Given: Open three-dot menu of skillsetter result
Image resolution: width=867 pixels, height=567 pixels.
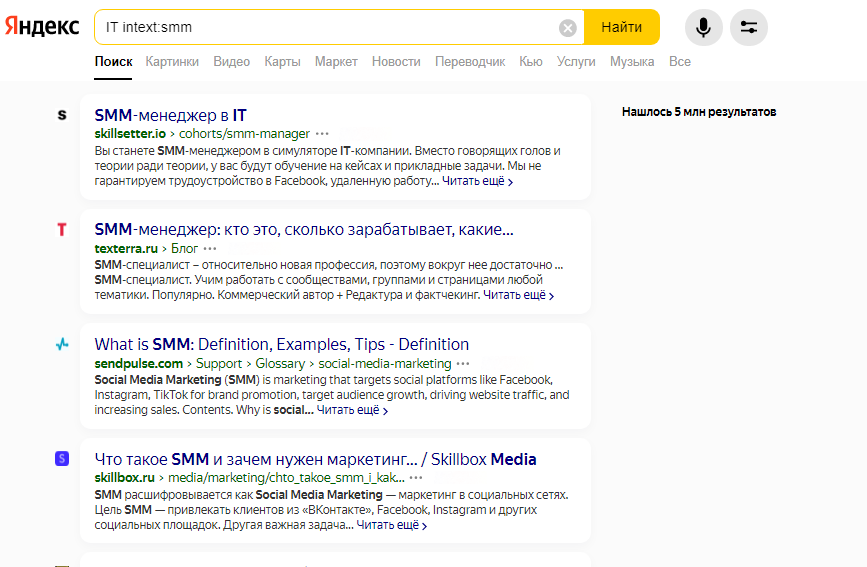Looking at the screenshot, I should pyautogui.click(x=322, y=134).
